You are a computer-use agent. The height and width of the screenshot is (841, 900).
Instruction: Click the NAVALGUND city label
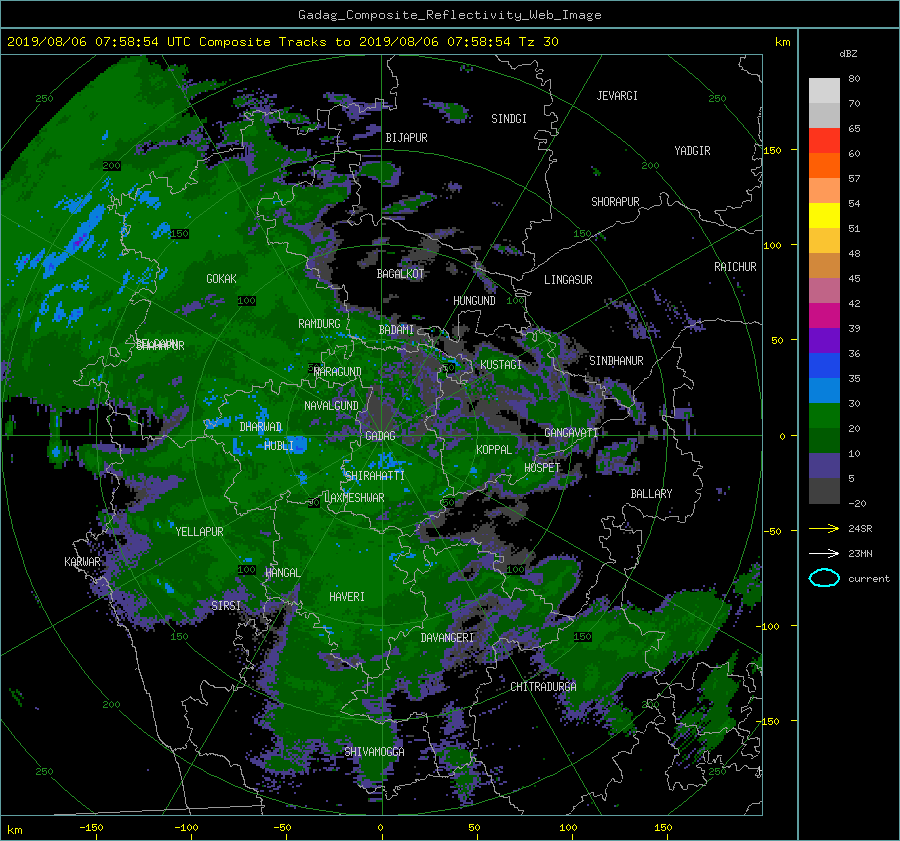pos(331,406)
